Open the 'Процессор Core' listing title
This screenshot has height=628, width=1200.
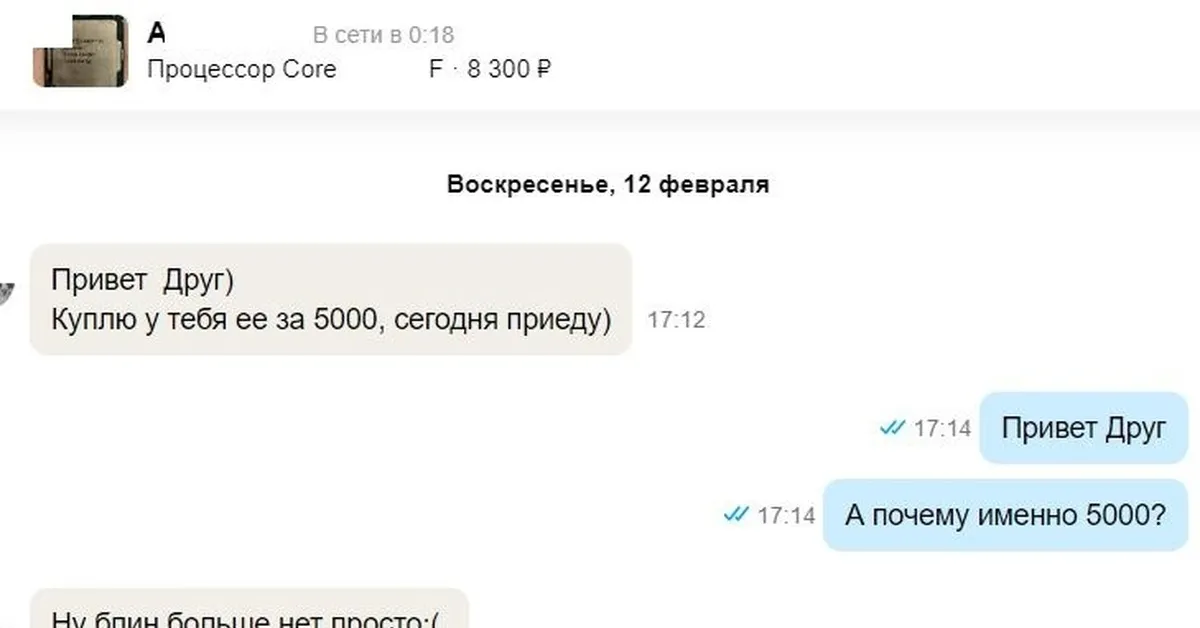click(x=242, y=69)
